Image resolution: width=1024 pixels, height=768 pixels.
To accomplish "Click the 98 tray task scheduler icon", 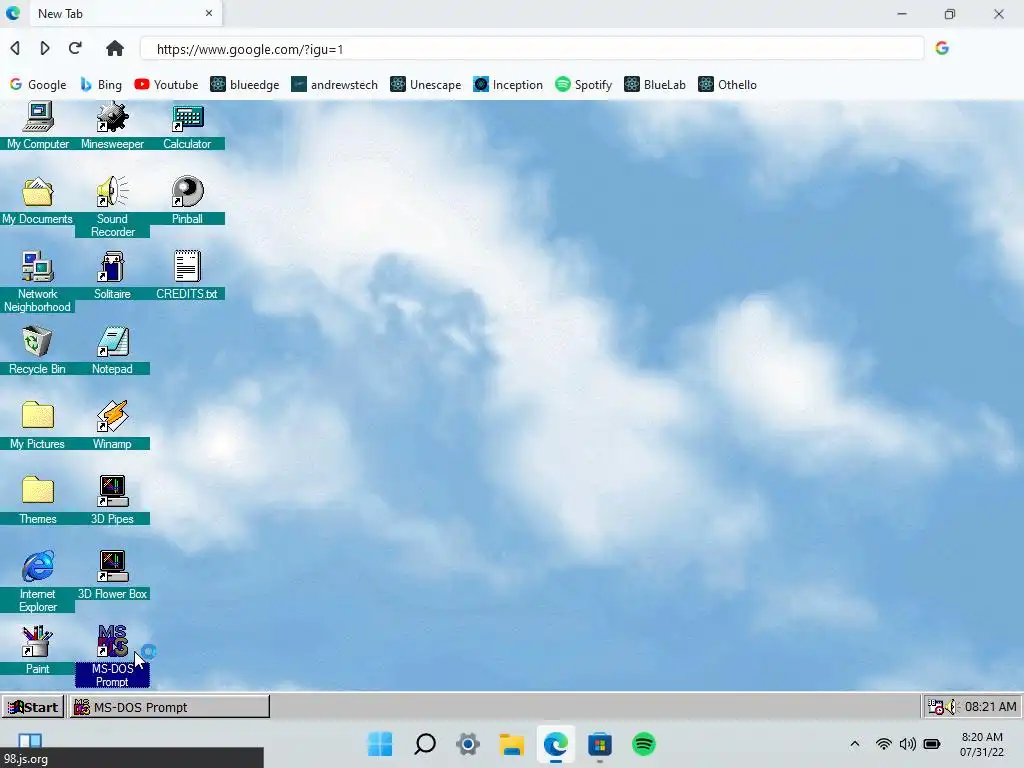I will coord(936,707).
